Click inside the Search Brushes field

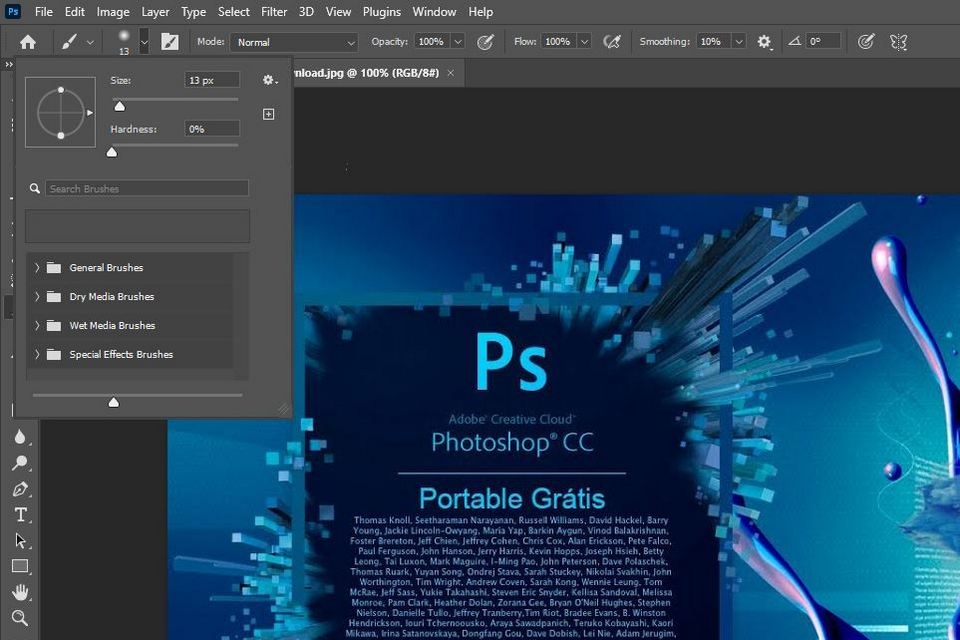click(145, 188)
